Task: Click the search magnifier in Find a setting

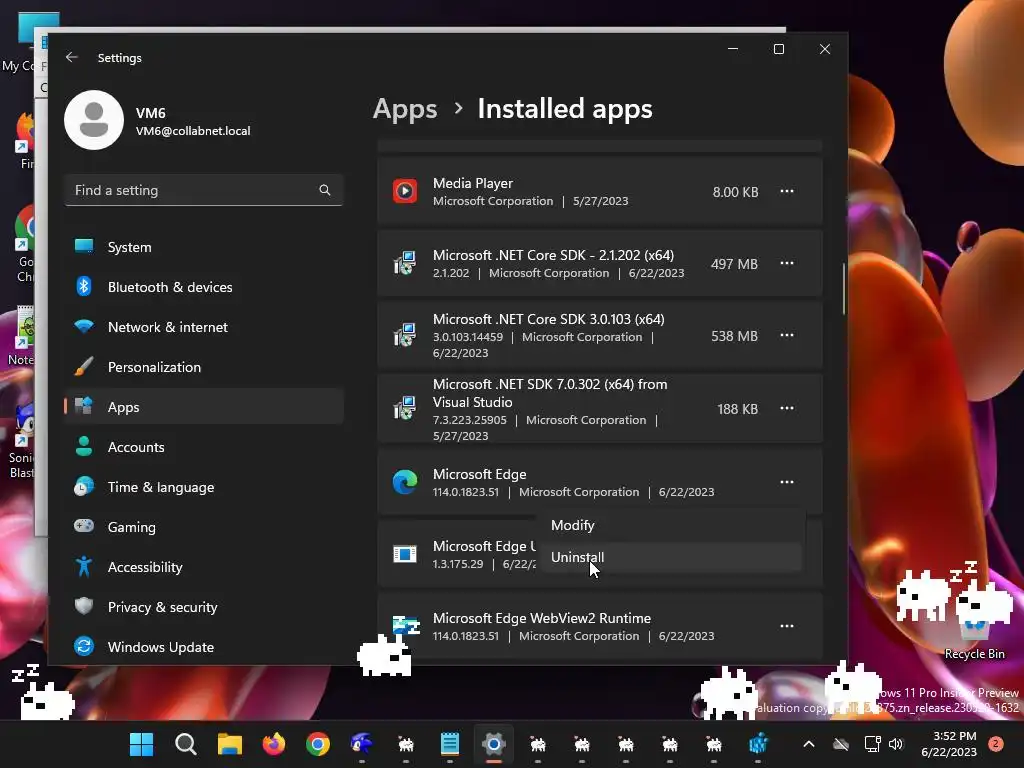Action: pyautogui.click(x=325, y=190)
